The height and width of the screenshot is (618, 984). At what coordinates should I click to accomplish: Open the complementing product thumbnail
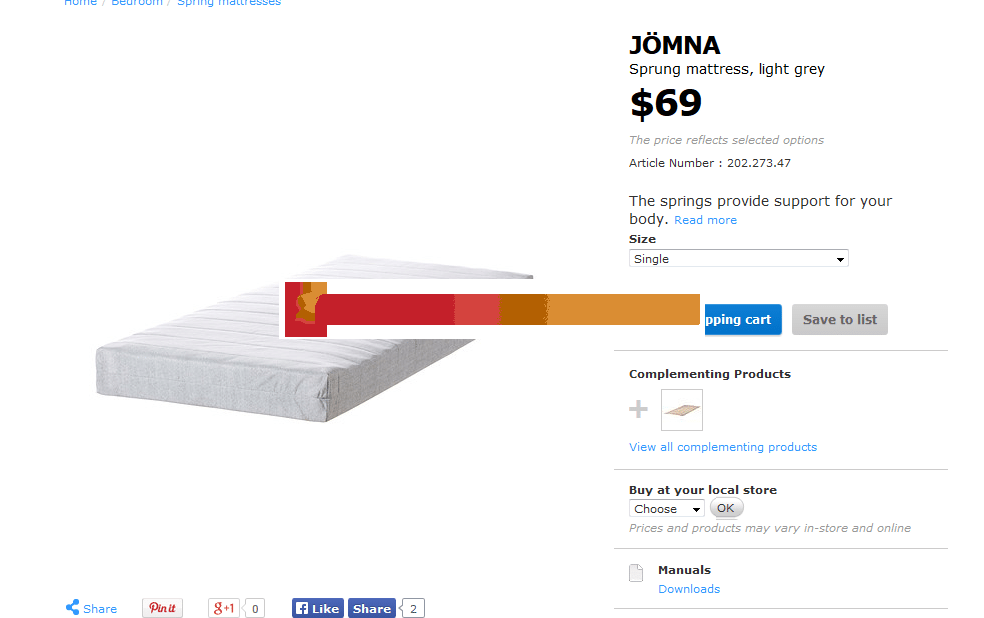[682, 410]
